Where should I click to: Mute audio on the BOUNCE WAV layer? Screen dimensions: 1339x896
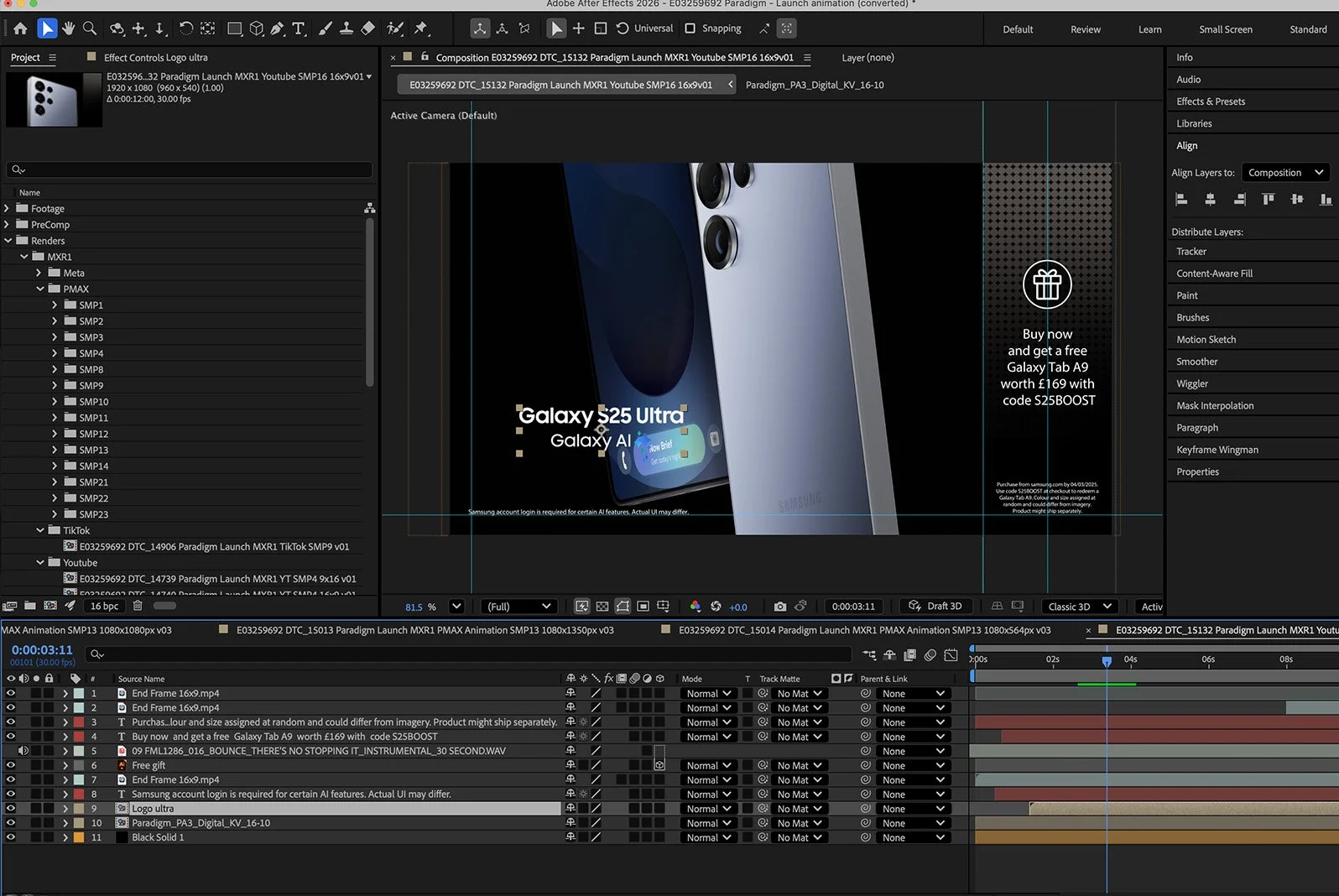coord(23,751)
